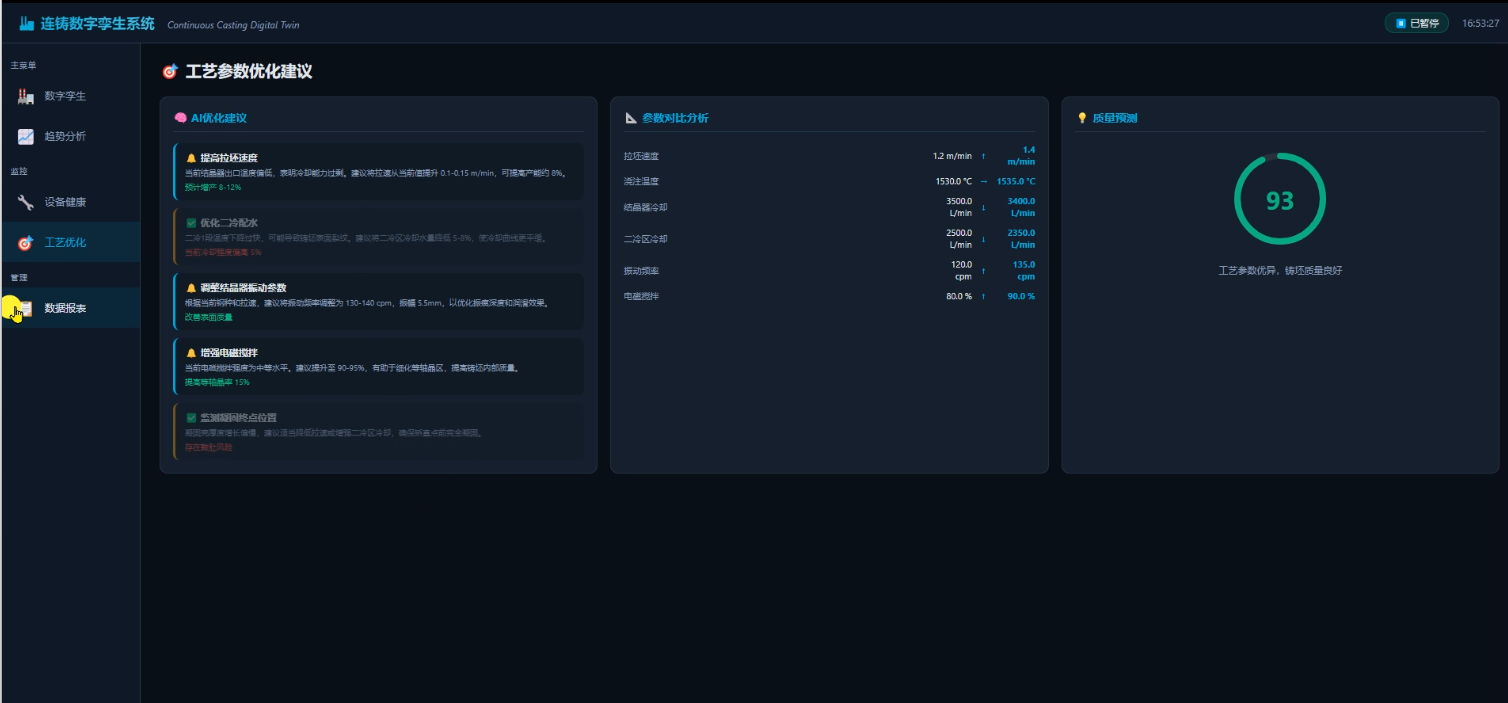The image size is (1508, 703).
Task: Click the 电磁搅拌 parameter label
Action: pos(641,297)
